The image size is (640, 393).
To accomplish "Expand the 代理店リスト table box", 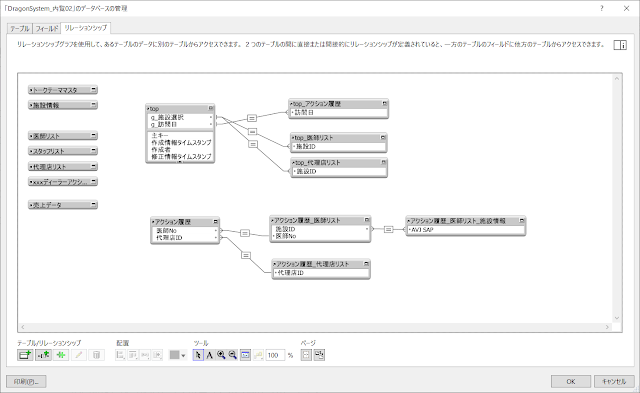I will (x=93, y=166).
